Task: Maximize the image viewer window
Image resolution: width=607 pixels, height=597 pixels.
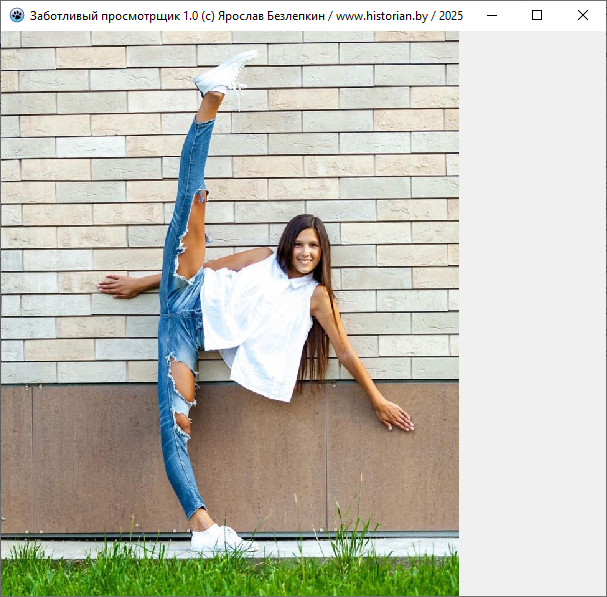Action: point(537,15)
